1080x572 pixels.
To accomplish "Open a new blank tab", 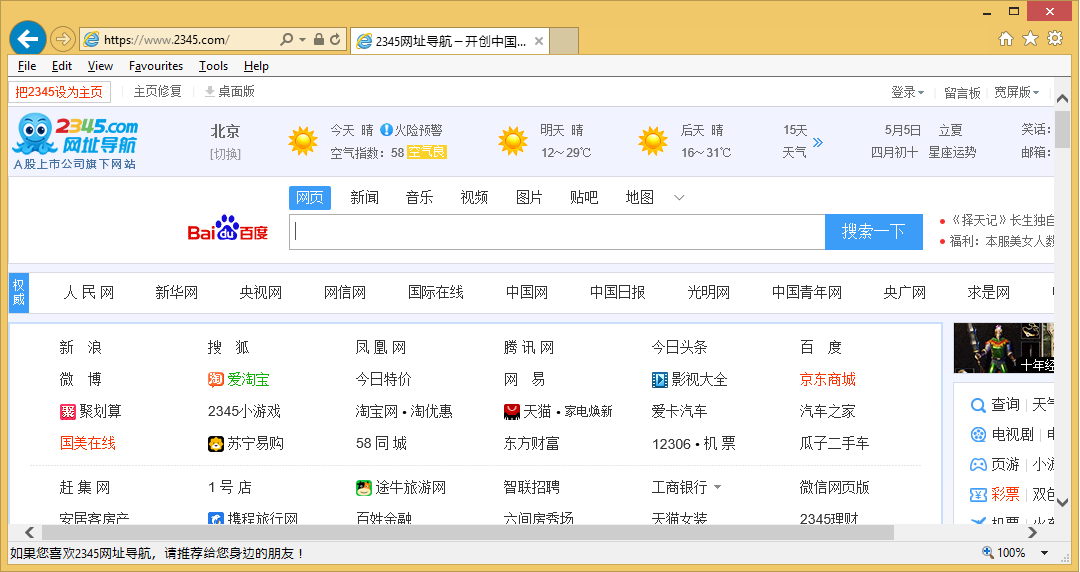I will click(564, 41).
